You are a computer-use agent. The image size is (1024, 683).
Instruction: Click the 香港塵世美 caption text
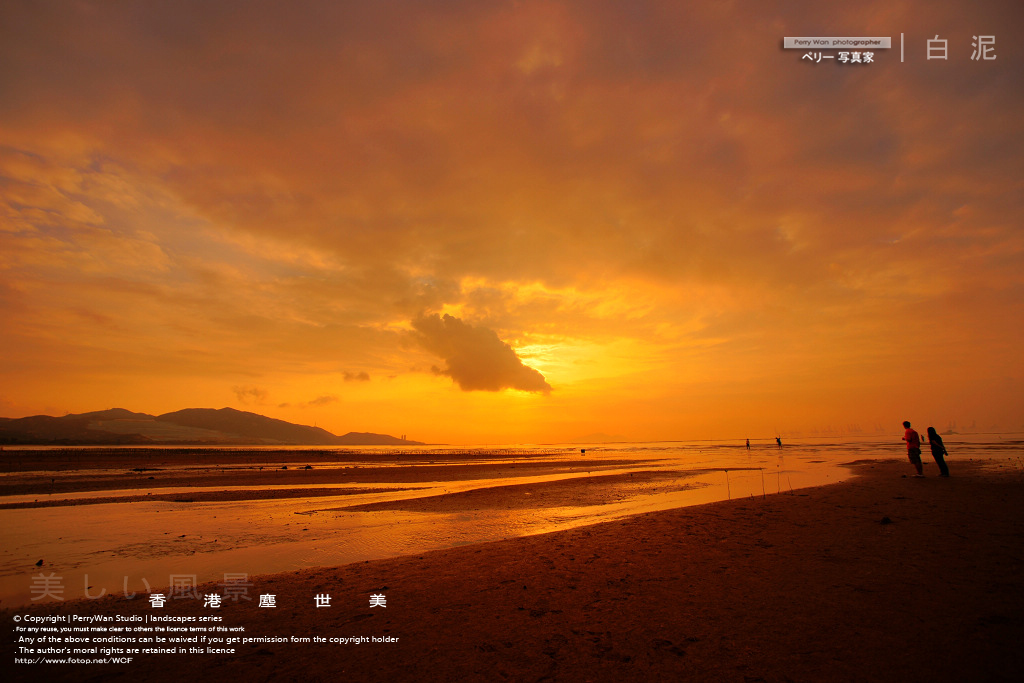pyautogui.click(x=268, y=601)
